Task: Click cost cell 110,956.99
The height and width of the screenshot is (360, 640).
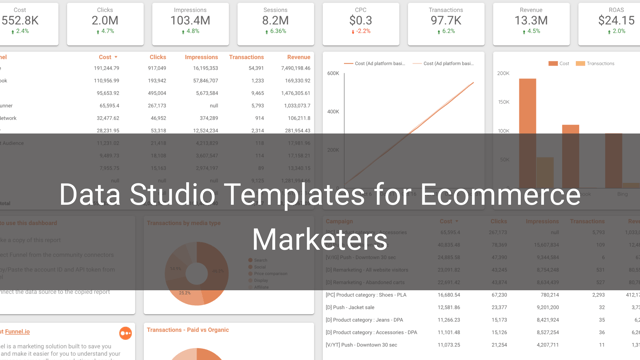Action: point(107,81)
